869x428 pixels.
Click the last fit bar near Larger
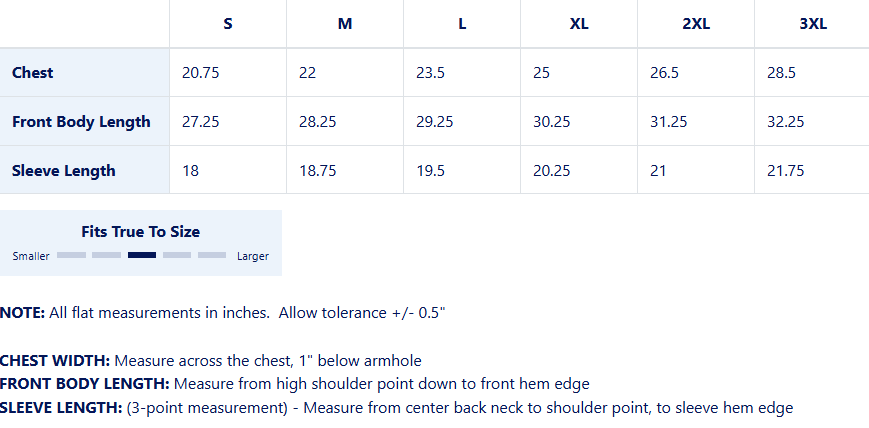click(x=212, y=255)
